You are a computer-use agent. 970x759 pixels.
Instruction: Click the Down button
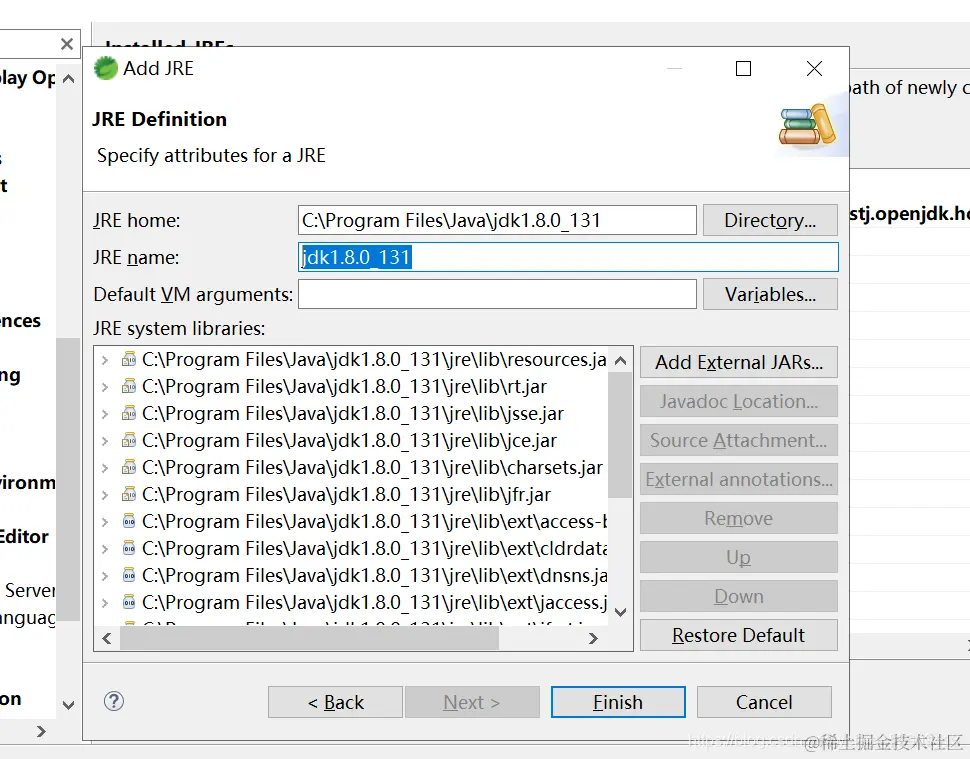(x=739, y=596)
